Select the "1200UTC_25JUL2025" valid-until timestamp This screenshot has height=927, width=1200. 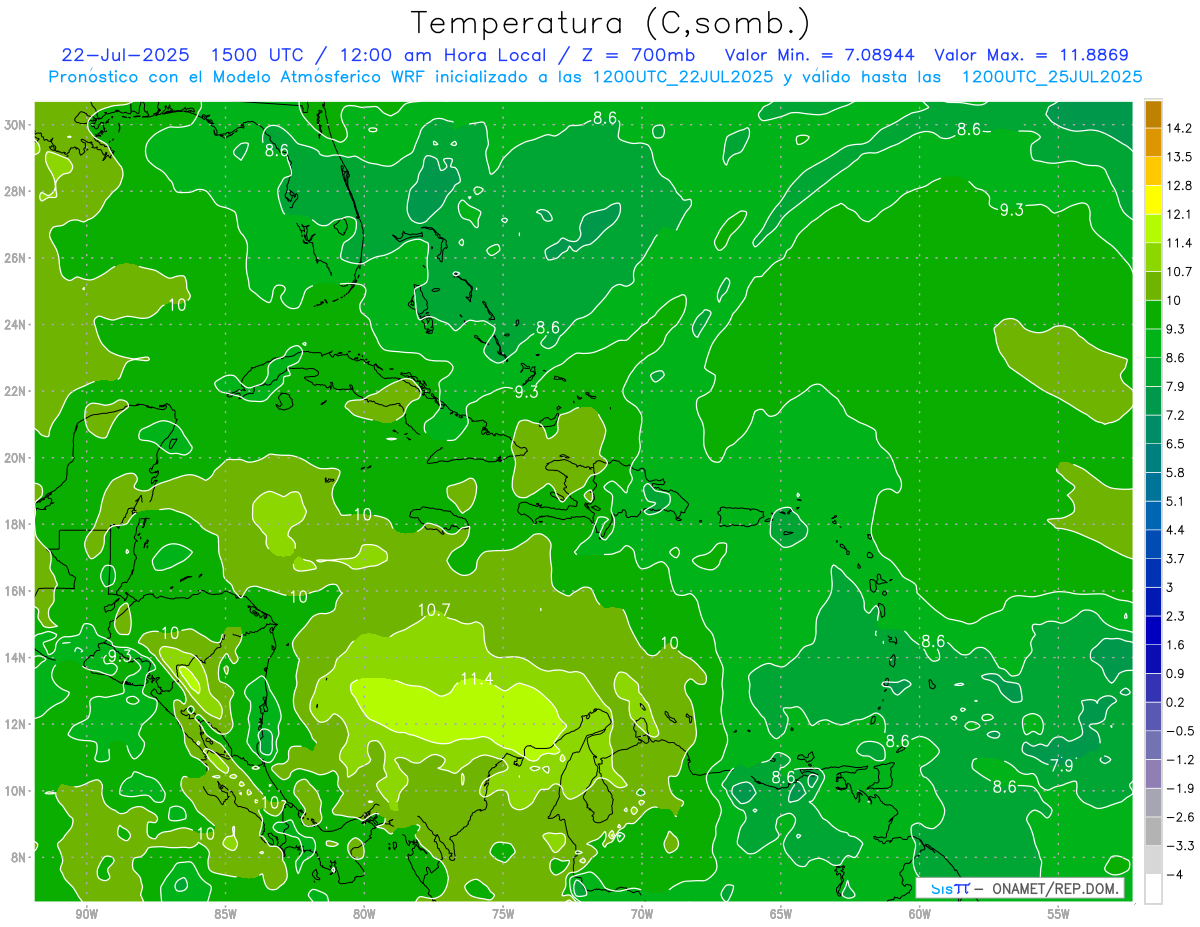point(1052,76)
